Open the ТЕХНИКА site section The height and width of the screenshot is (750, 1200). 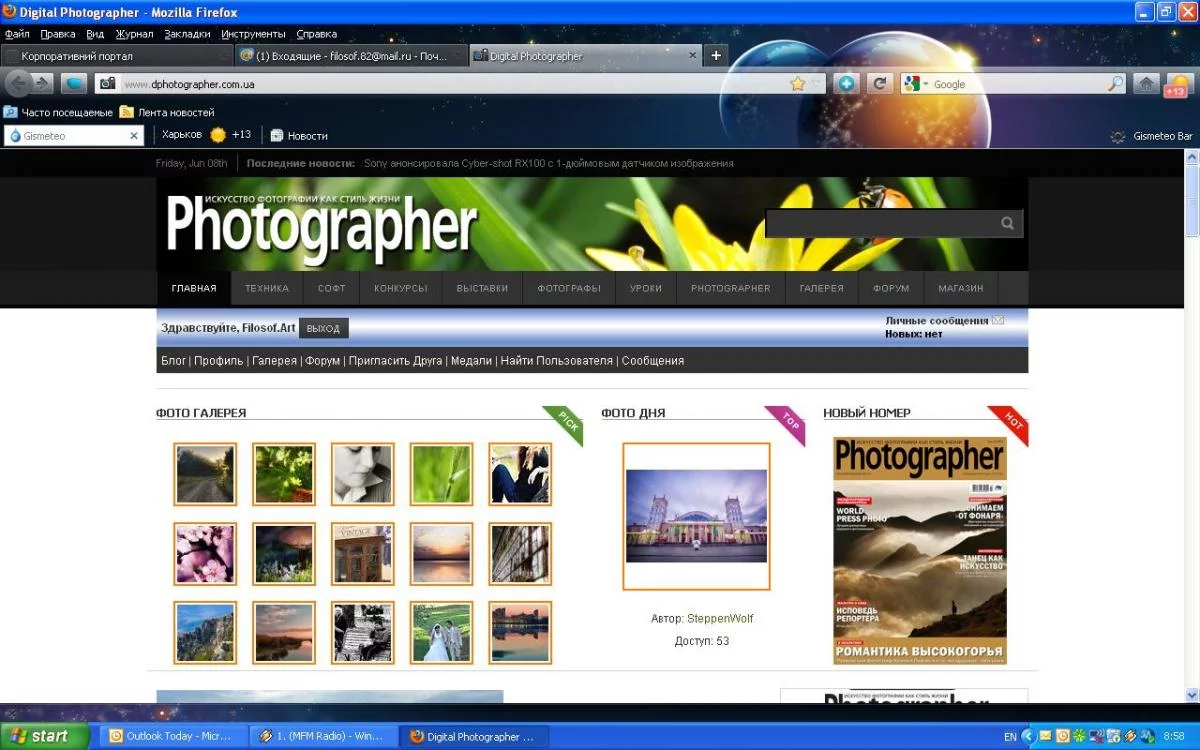(267, 288)
